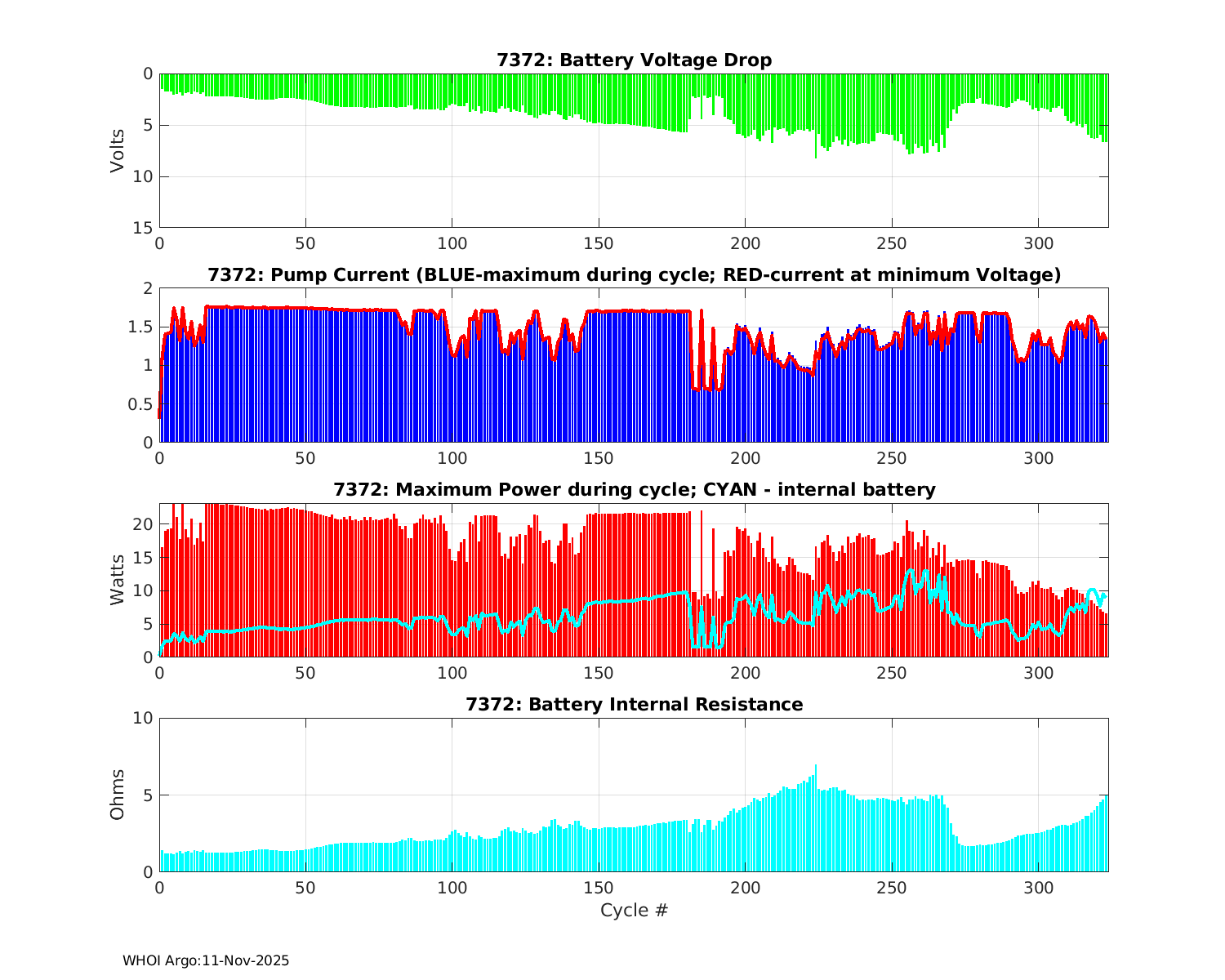Click the Battery Internal Resistance title

click(x=634, y=705)
